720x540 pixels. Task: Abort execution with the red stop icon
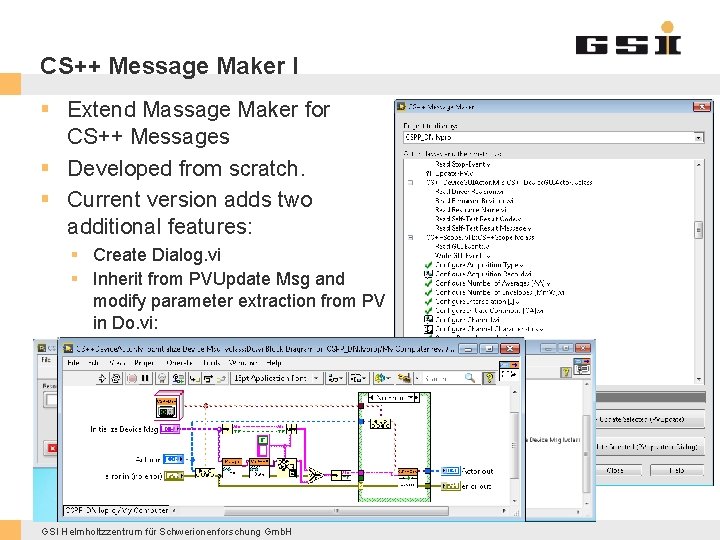(x=131, y=378)
